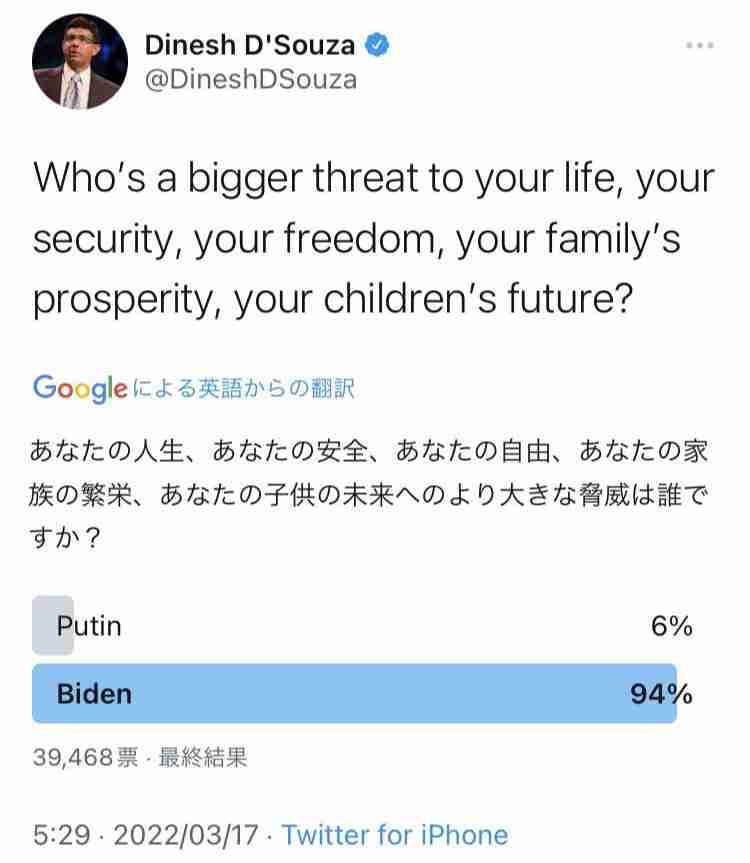Tap the Japanese translated tweet text
Screen dimensions: 750x863
tap(369, 494)
